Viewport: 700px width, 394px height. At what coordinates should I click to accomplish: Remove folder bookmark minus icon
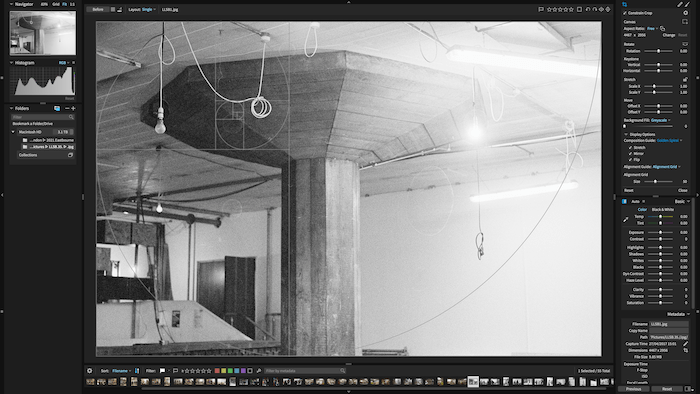(67, 108)
